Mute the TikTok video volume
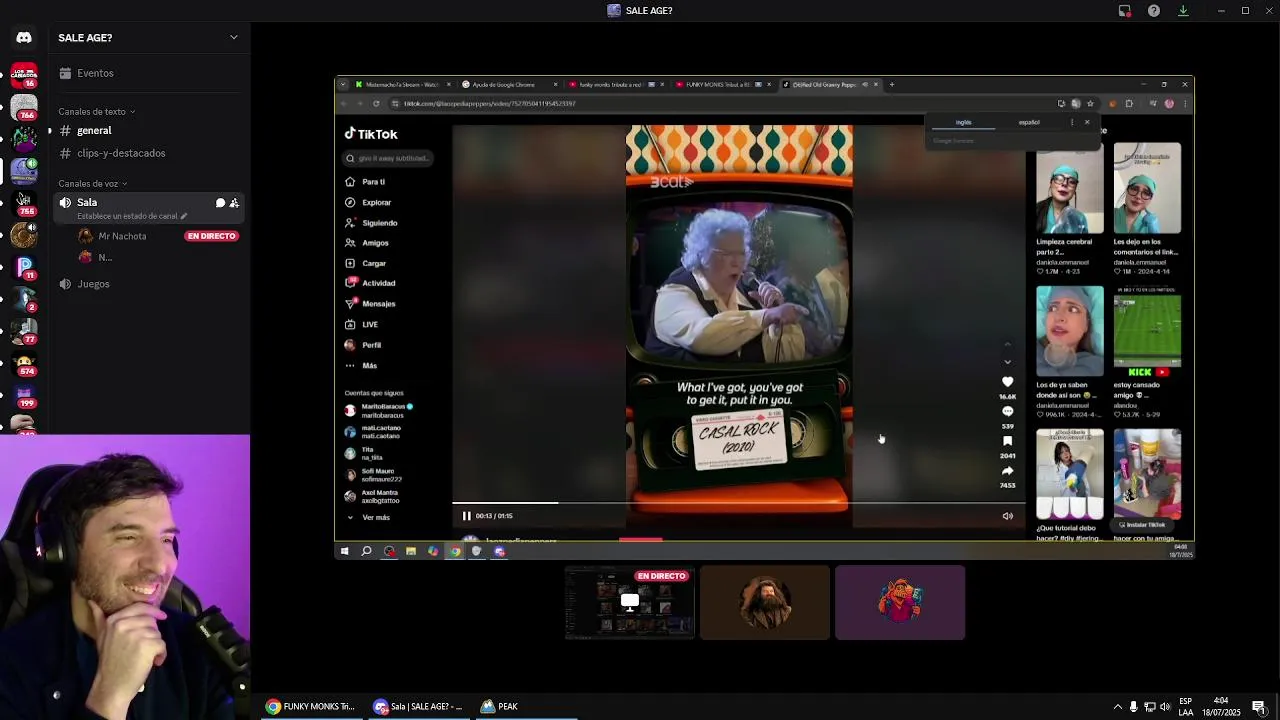 click(1007, 516)
